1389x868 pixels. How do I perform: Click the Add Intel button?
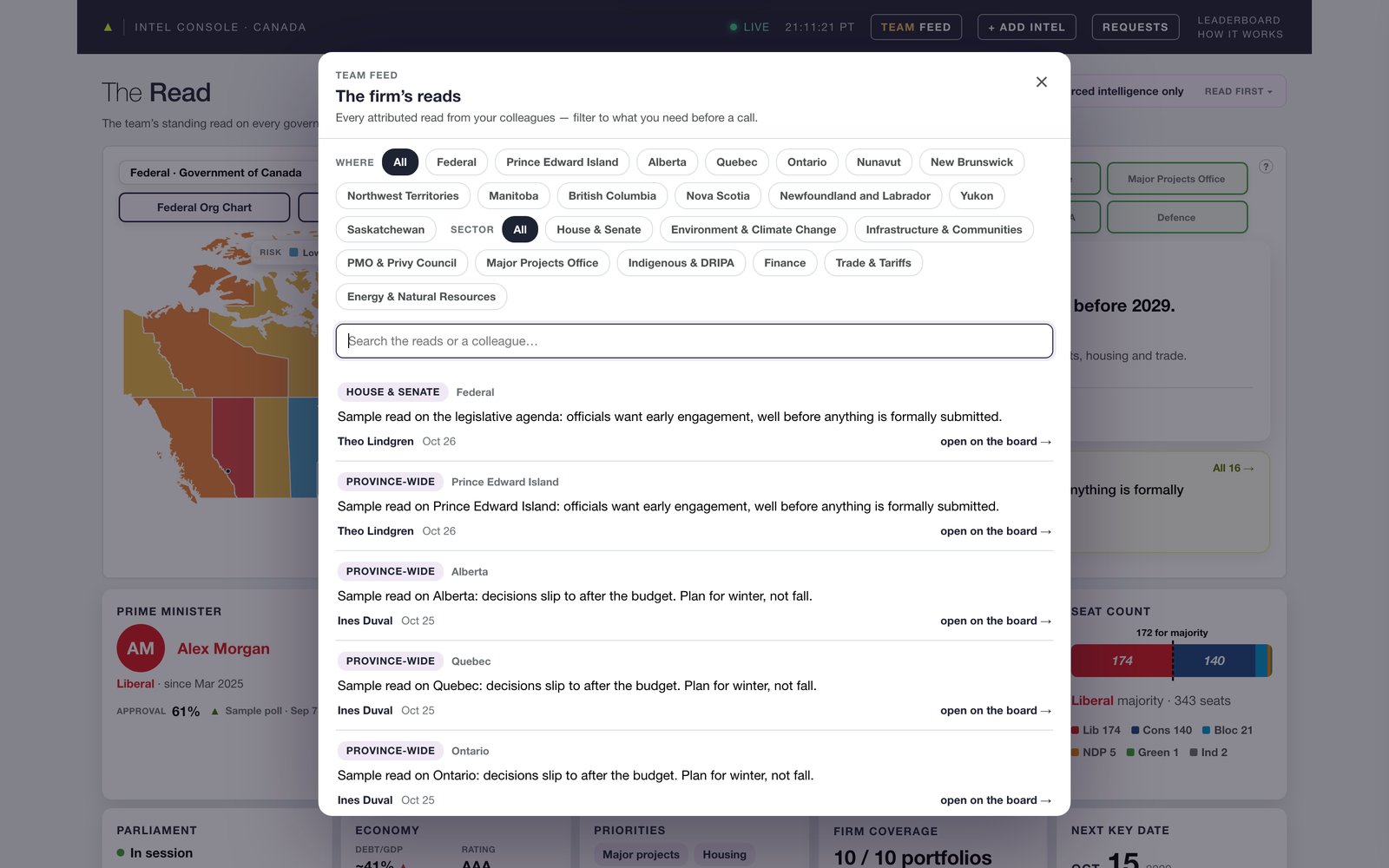coord(1027,27)
